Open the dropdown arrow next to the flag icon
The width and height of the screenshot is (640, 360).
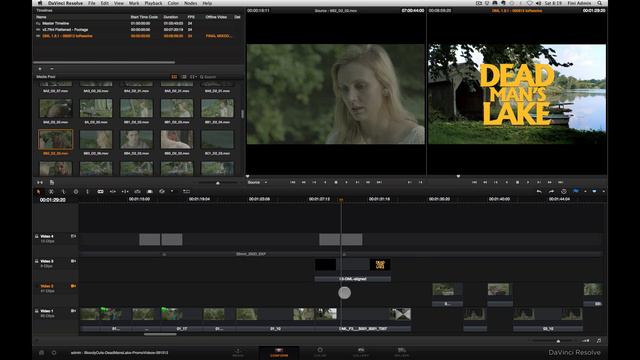[x=585, y=191]
